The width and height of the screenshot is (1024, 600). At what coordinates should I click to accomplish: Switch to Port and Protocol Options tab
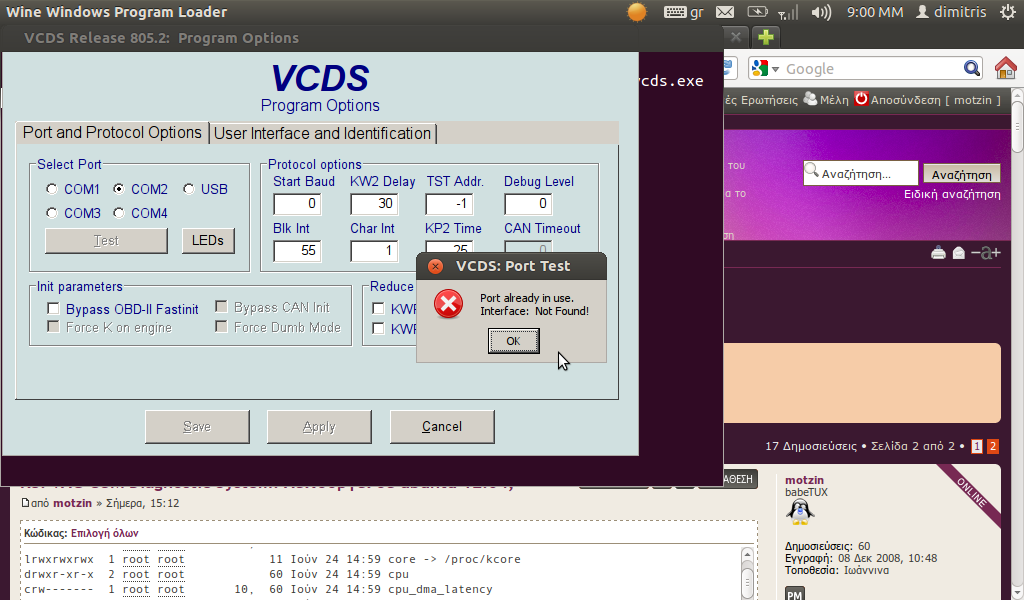pyautogui.click(x=112, y=133)
